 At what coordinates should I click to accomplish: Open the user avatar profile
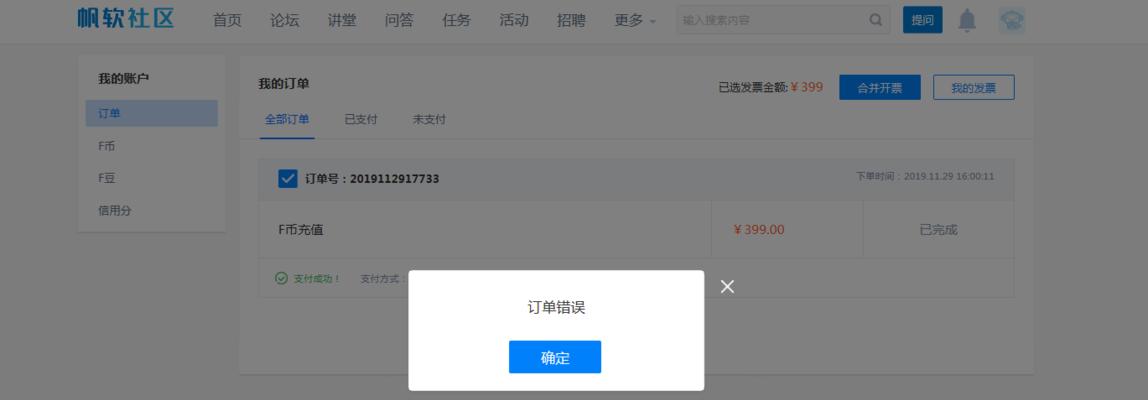[x=1012, y=21]
